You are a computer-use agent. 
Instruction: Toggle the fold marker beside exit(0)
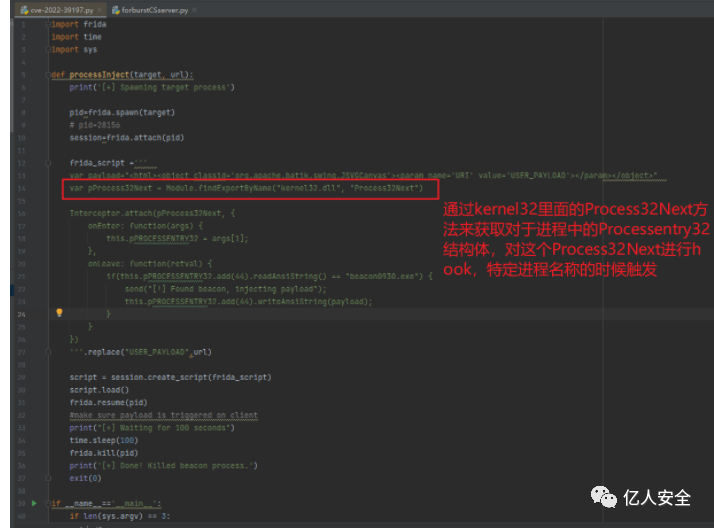(x=48, y=478)
